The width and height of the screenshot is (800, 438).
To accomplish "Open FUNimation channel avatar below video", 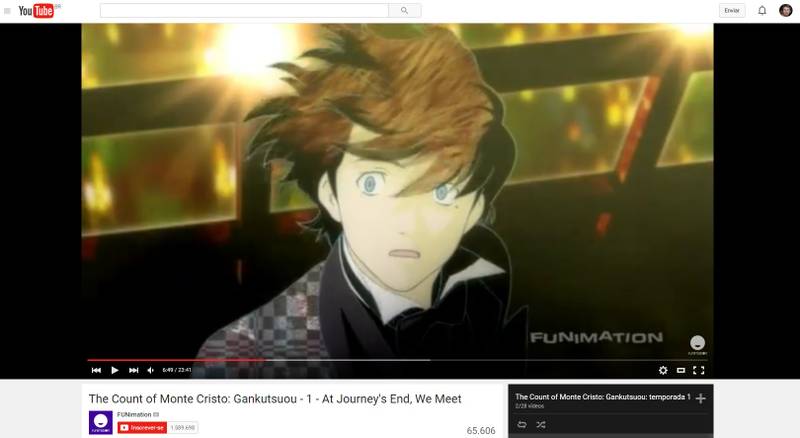I will tap(101, 422).
